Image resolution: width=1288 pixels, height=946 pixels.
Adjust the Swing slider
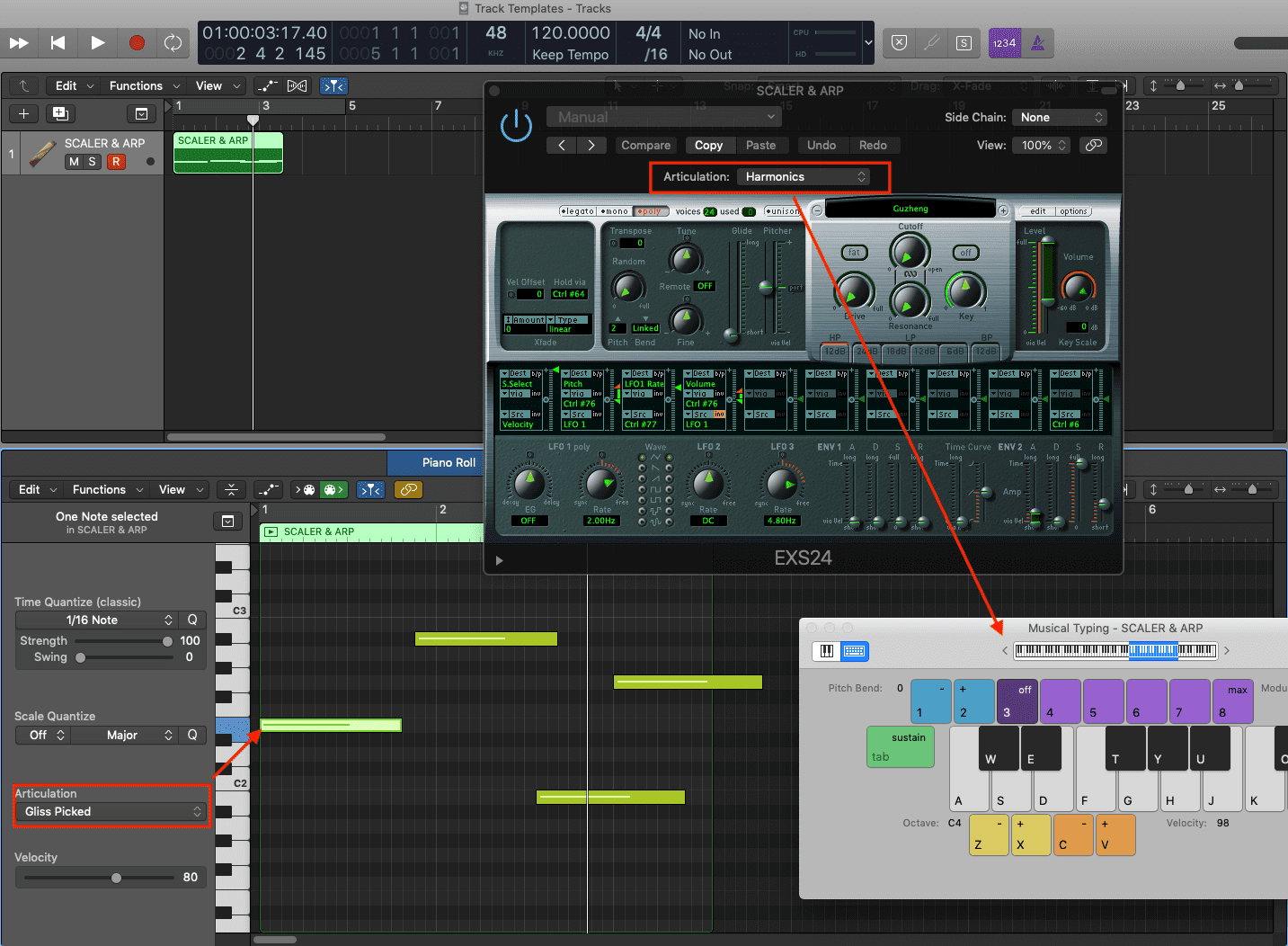(124, 657)
